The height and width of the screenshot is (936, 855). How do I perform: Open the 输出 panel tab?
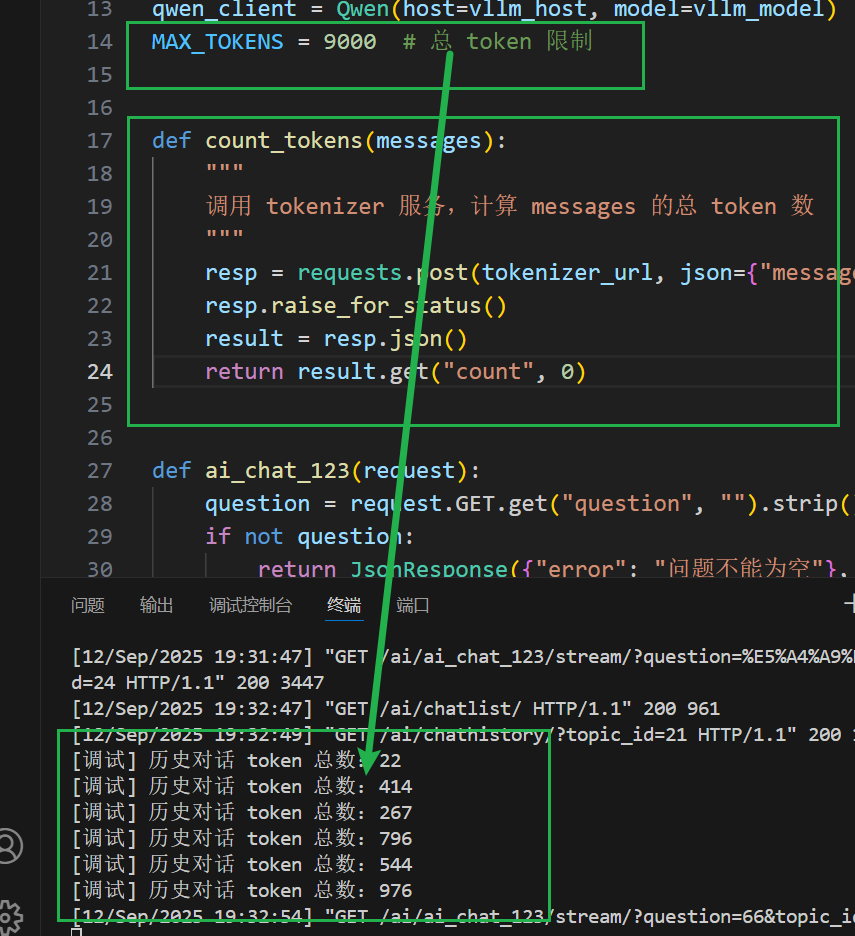click(x=157, y=605)
